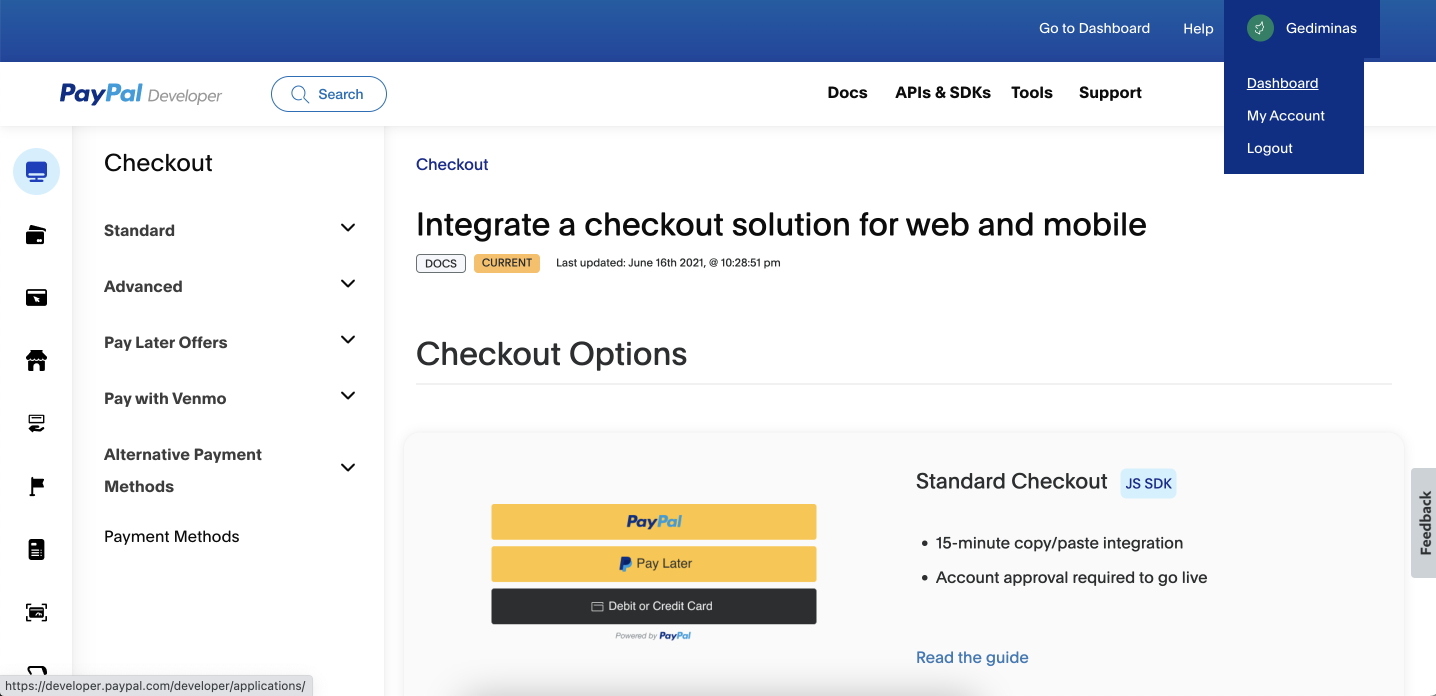Select Logout from the user dropdown

(1270, 148)
